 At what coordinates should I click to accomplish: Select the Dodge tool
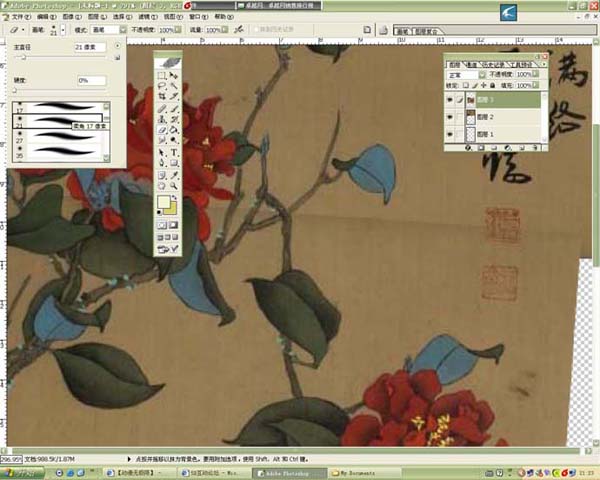coord(174,140)
